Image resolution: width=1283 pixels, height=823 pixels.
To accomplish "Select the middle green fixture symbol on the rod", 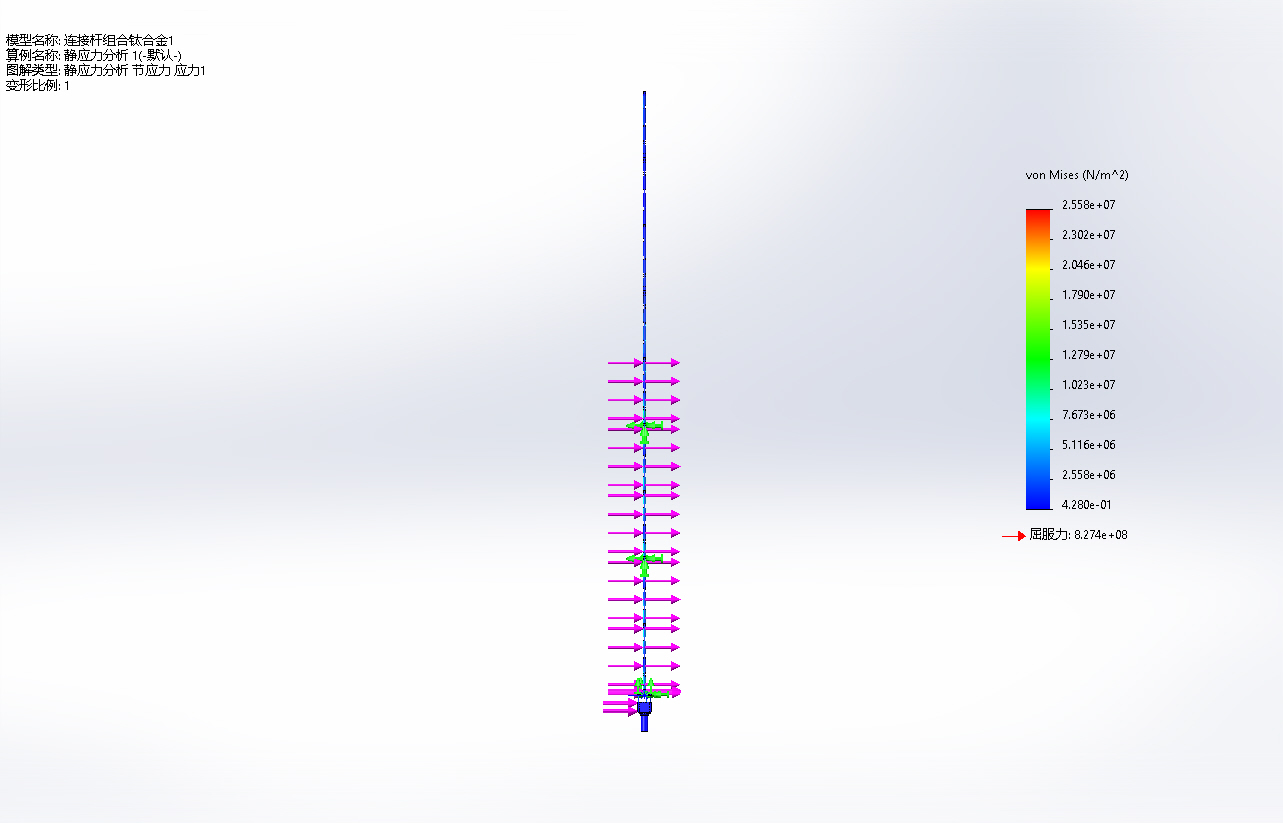I will point(645,564).
